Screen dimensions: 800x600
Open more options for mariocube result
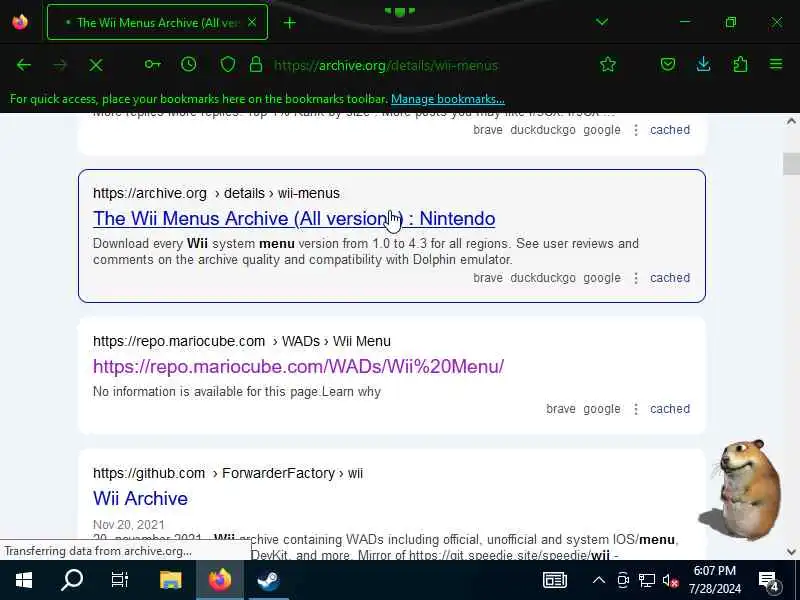636,409
